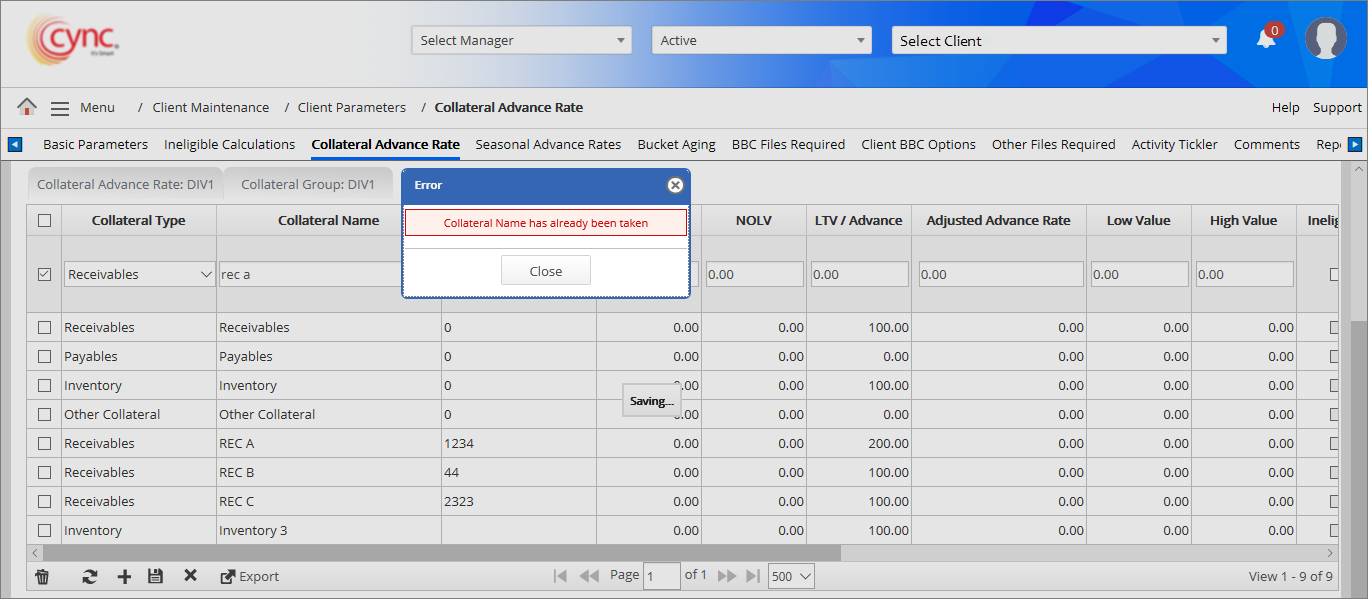Click the save floppy disk icon
The image size is (1368, 599).
coord(155,576)
